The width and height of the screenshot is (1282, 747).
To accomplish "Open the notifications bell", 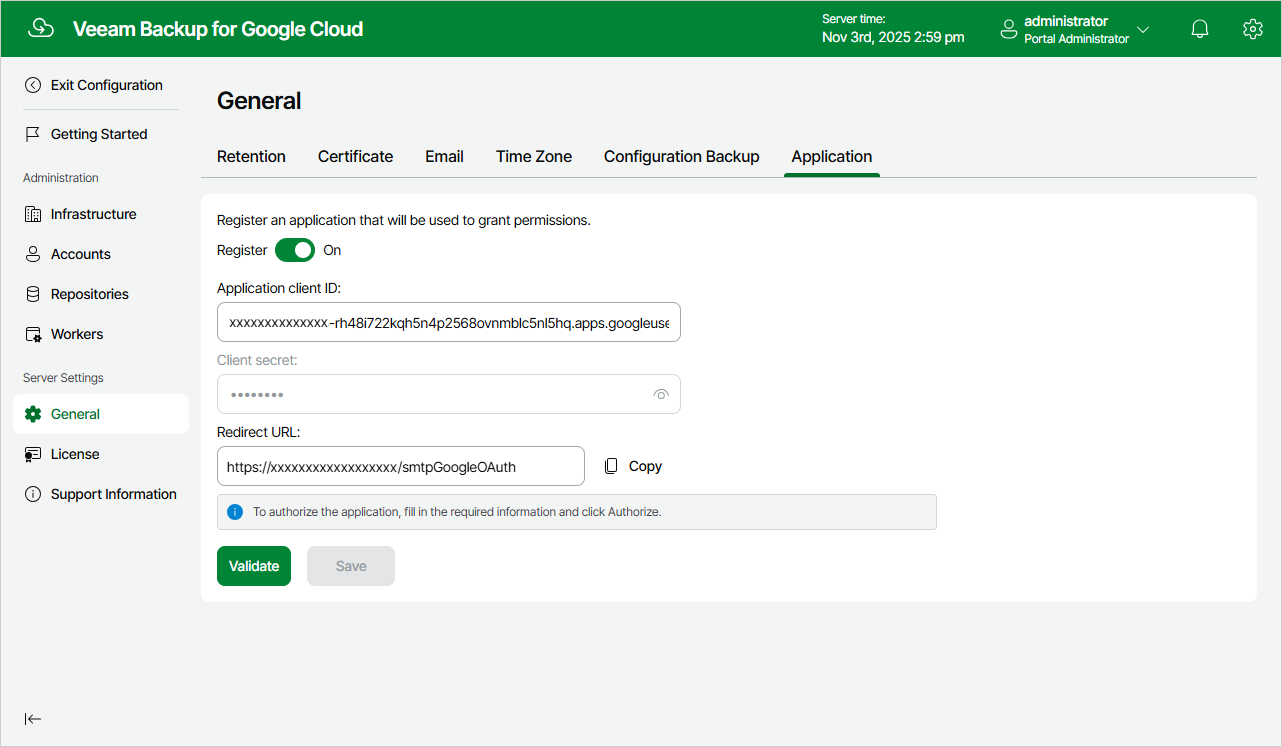I will (x=1200, y=29).
